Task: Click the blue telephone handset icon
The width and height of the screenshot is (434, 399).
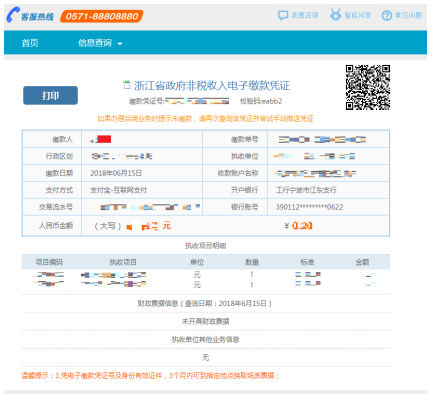Action: tap(13, 15)
